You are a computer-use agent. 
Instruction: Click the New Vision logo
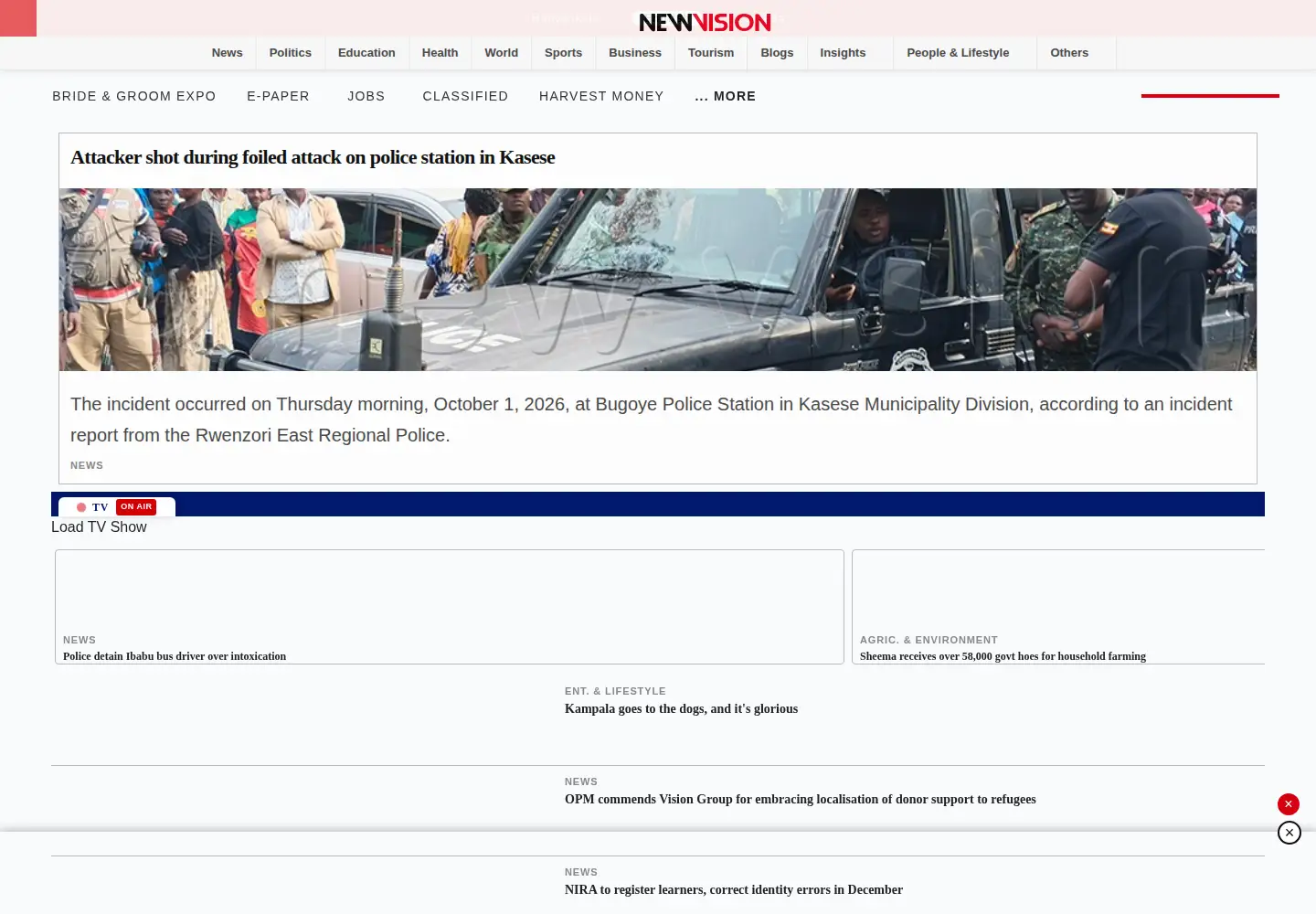point(705,22)
